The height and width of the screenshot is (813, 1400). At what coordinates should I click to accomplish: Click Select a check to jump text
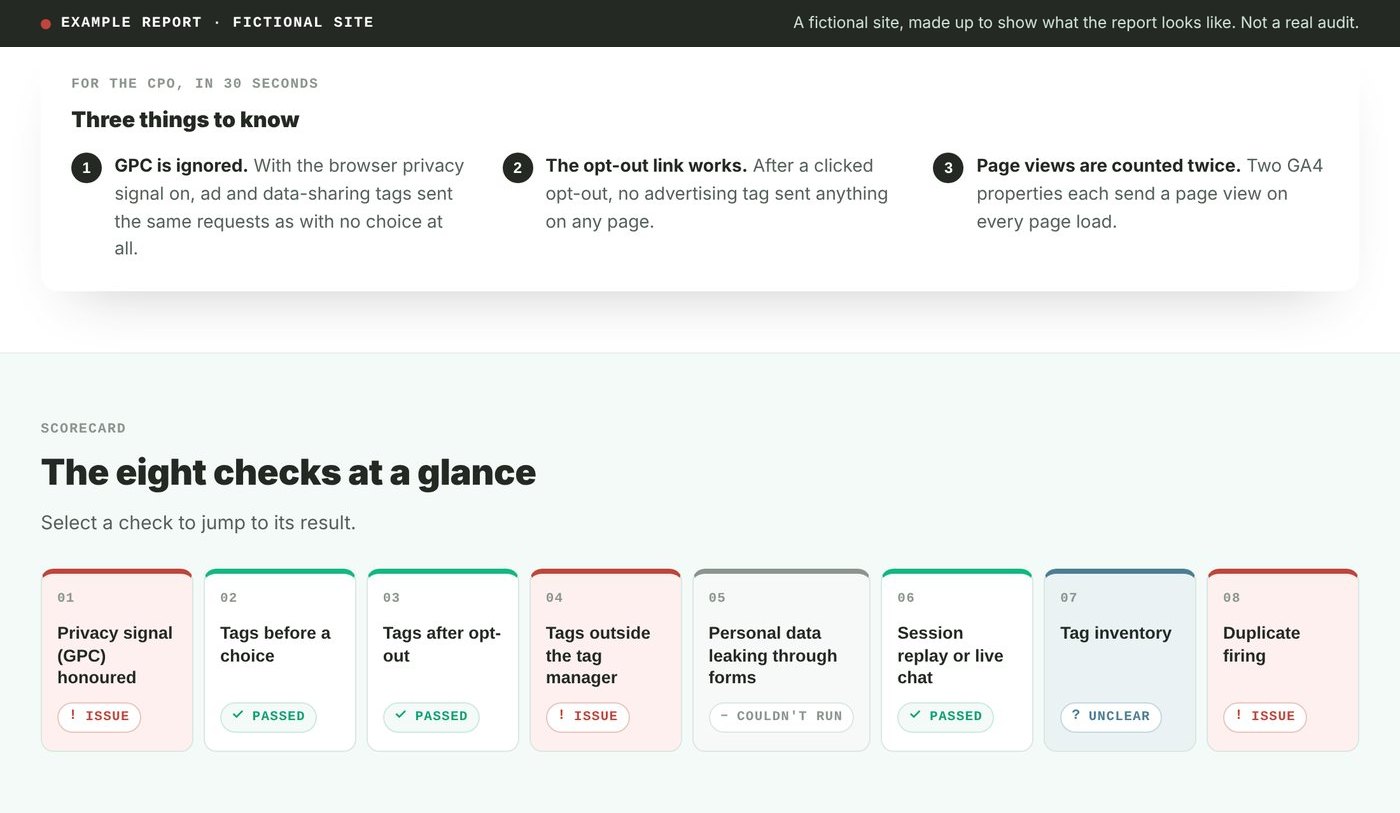pyautogui.click(x=198, y=523)
